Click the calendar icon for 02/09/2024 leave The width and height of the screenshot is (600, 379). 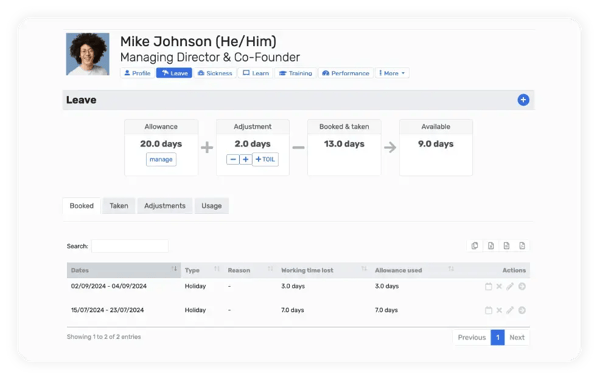pos(488,286)
